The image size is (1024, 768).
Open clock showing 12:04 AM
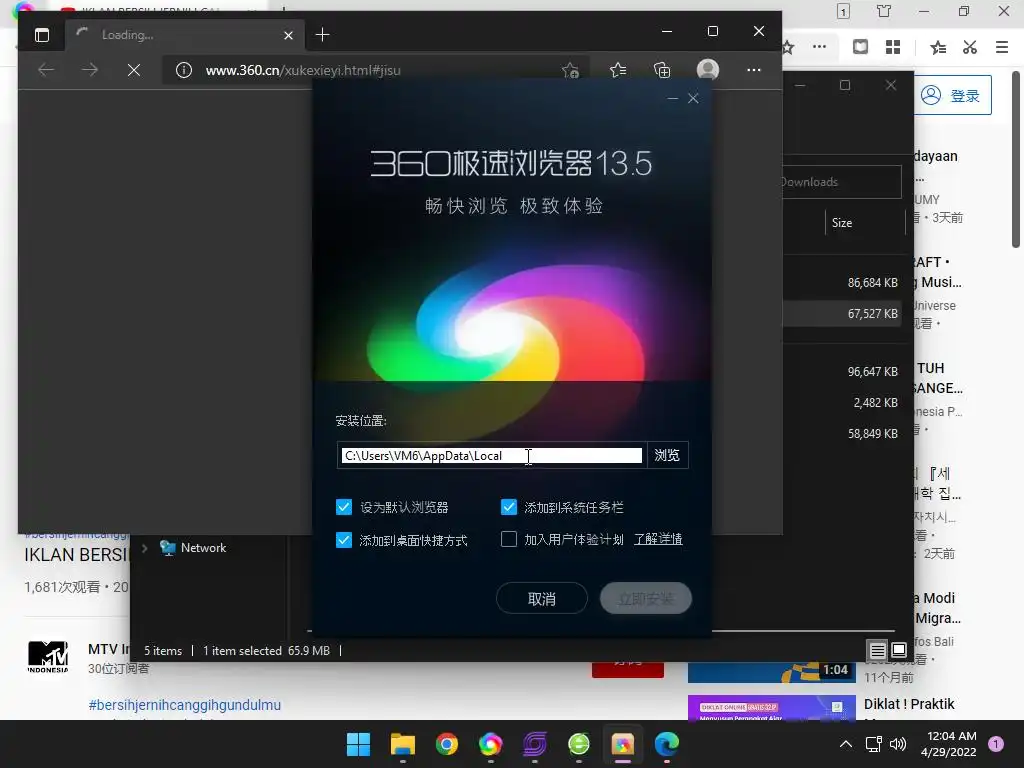pyautogui.click(x=949, y=744)
